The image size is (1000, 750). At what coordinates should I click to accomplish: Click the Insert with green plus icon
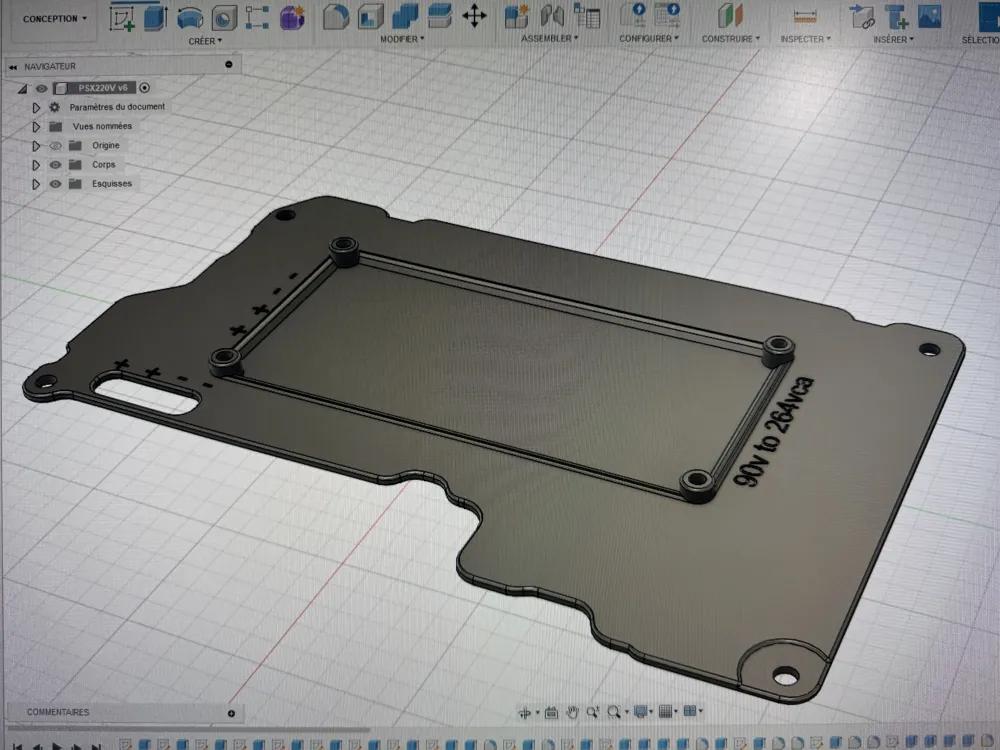pos(896,17)
